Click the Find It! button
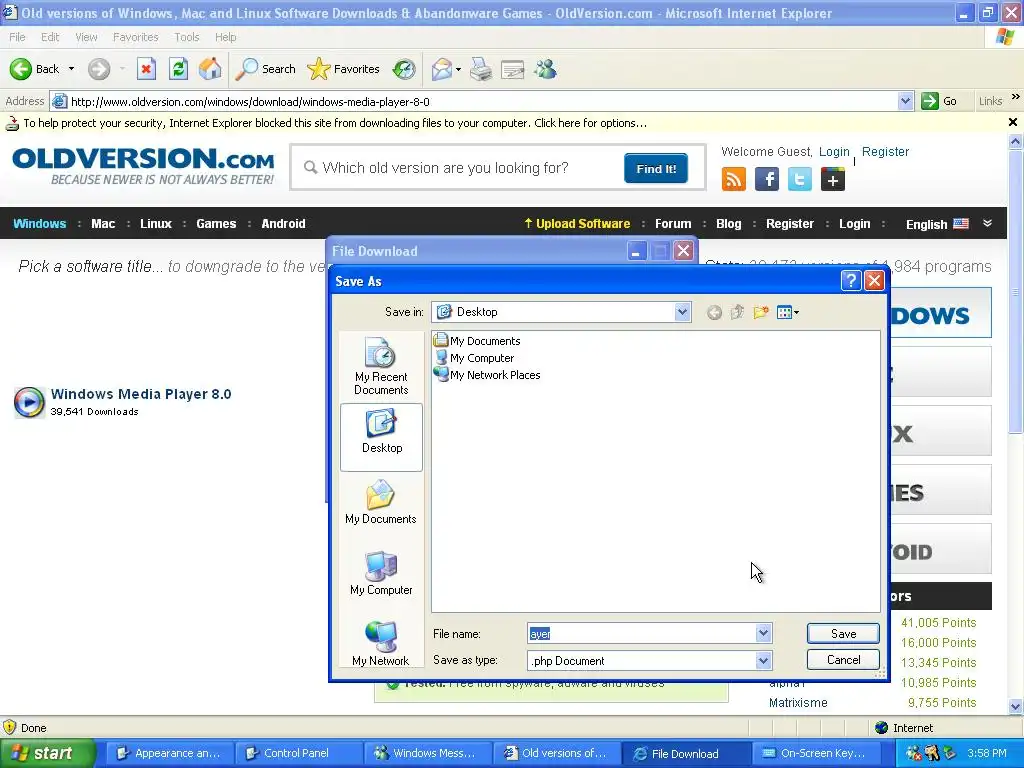This screenshot has width=1024, height=768. tap(656, 168)
